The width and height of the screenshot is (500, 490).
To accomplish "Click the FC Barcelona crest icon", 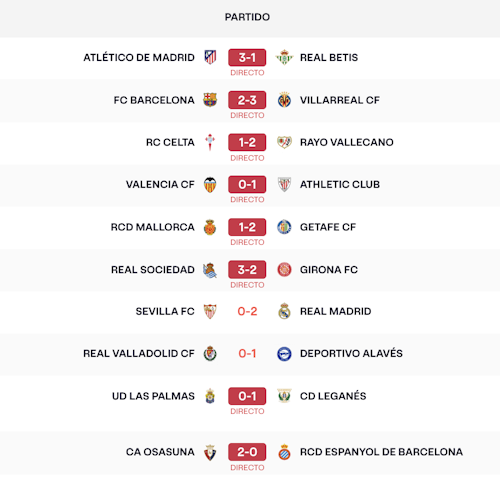I will [x=210, y=100].
